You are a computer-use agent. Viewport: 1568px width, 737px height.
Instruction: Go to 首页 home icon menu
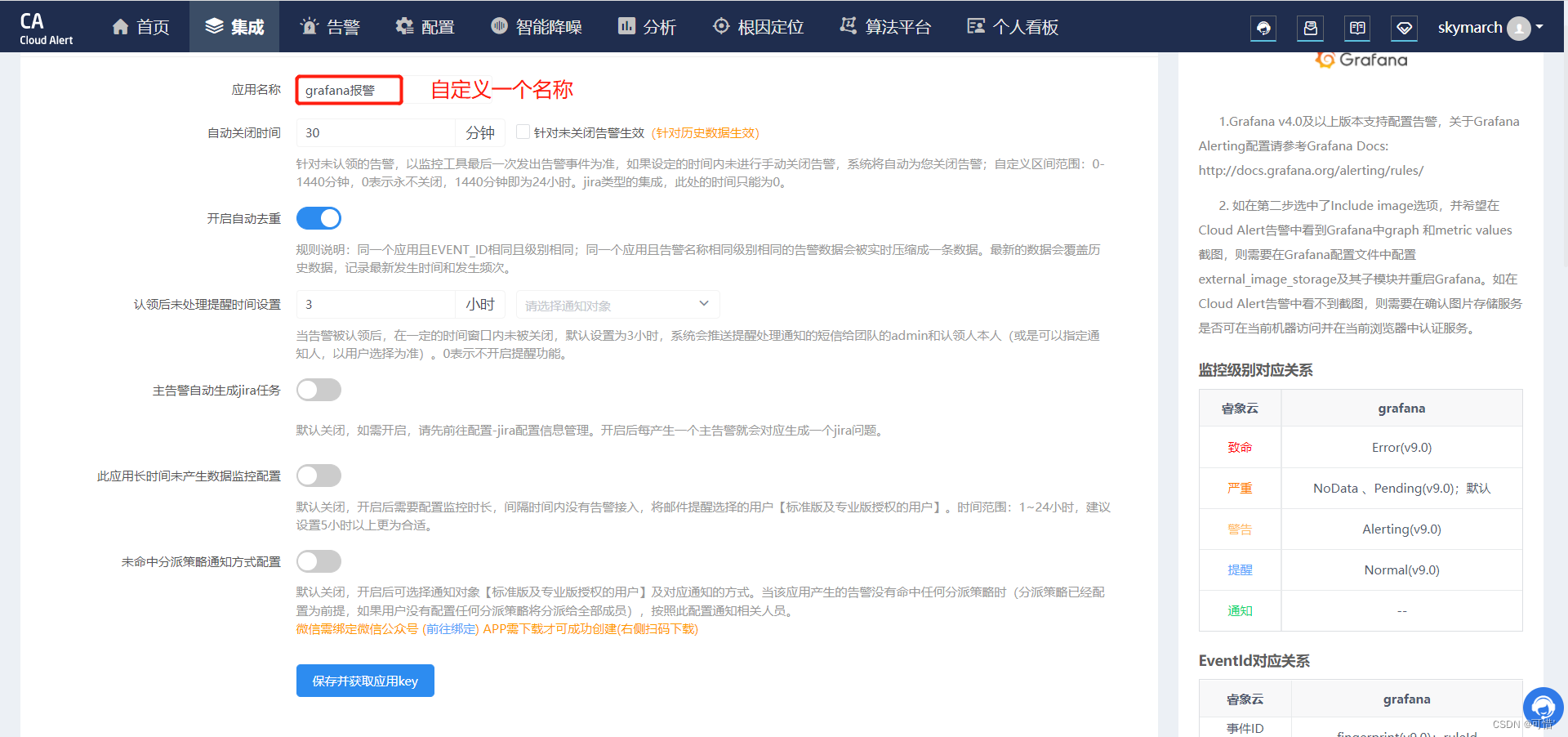[140, 27]
